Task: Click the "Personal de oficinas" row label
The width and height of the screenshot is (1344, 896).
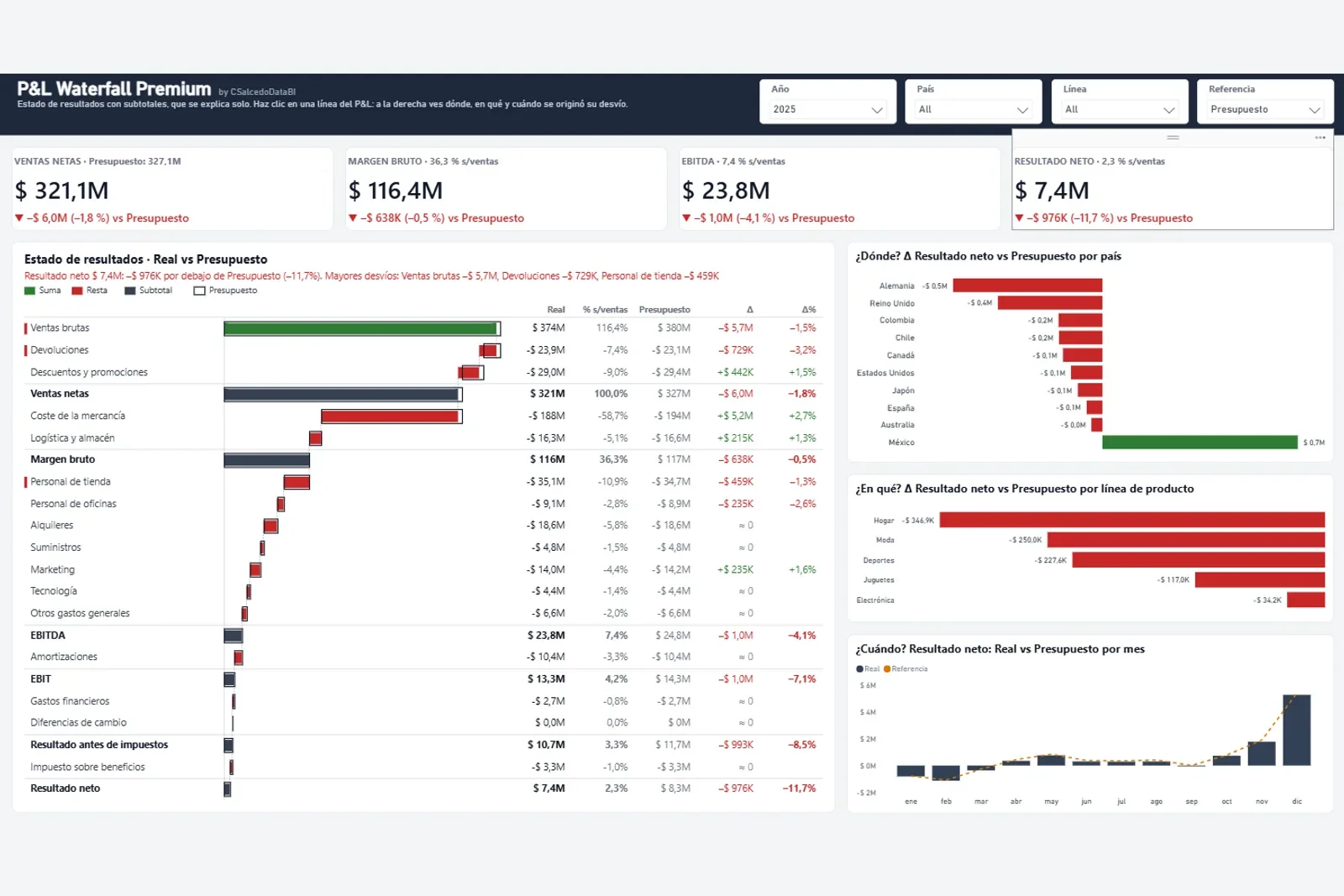Action: point(73,503)
